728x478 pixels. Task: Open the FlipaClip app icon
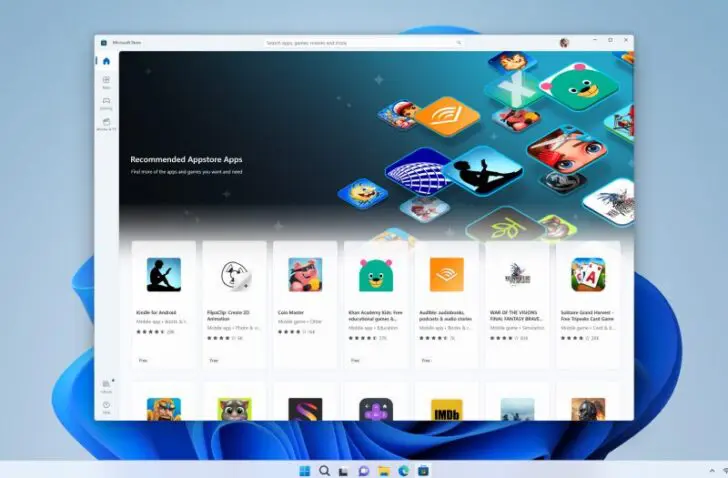234,275
